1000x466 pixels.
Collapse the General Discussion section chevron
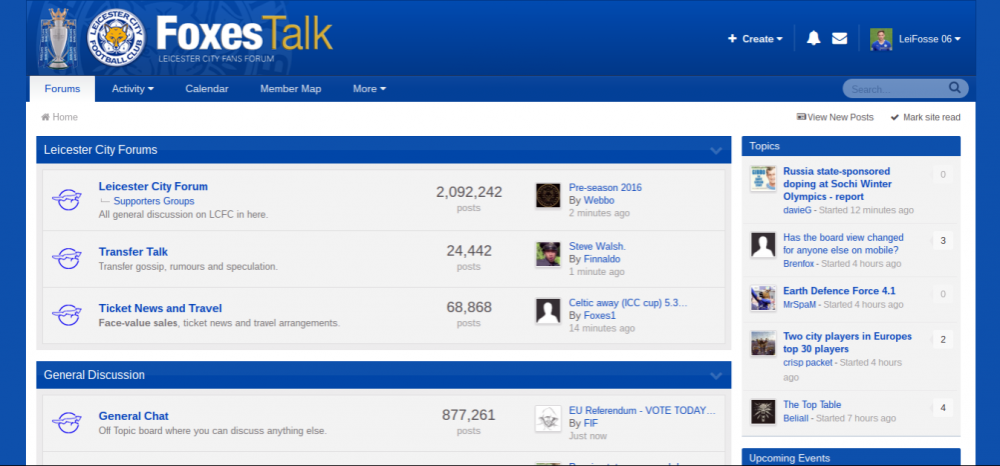click(716, 376)
